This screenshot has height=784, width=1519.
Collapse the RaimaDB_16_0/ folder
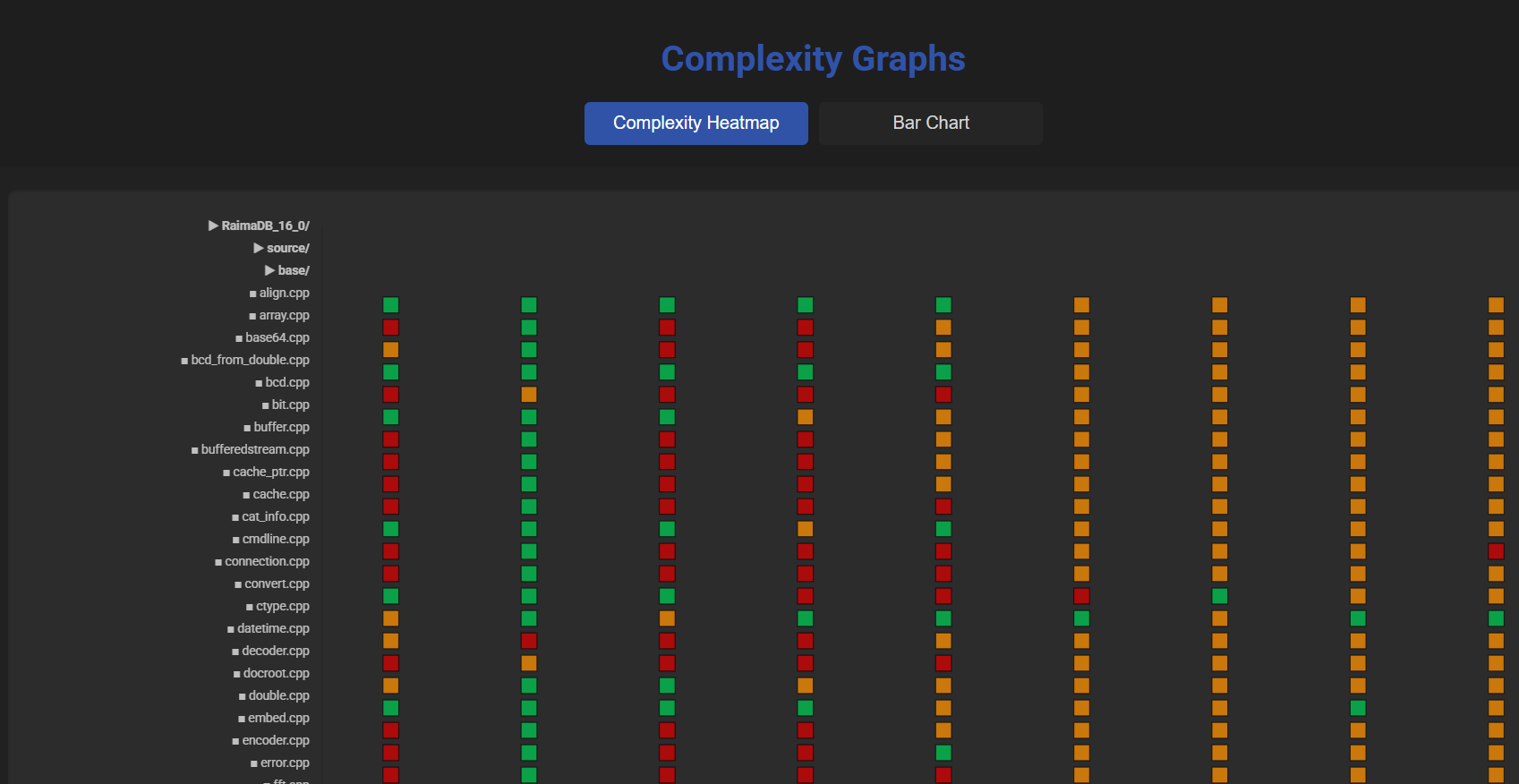pos(259,226)
